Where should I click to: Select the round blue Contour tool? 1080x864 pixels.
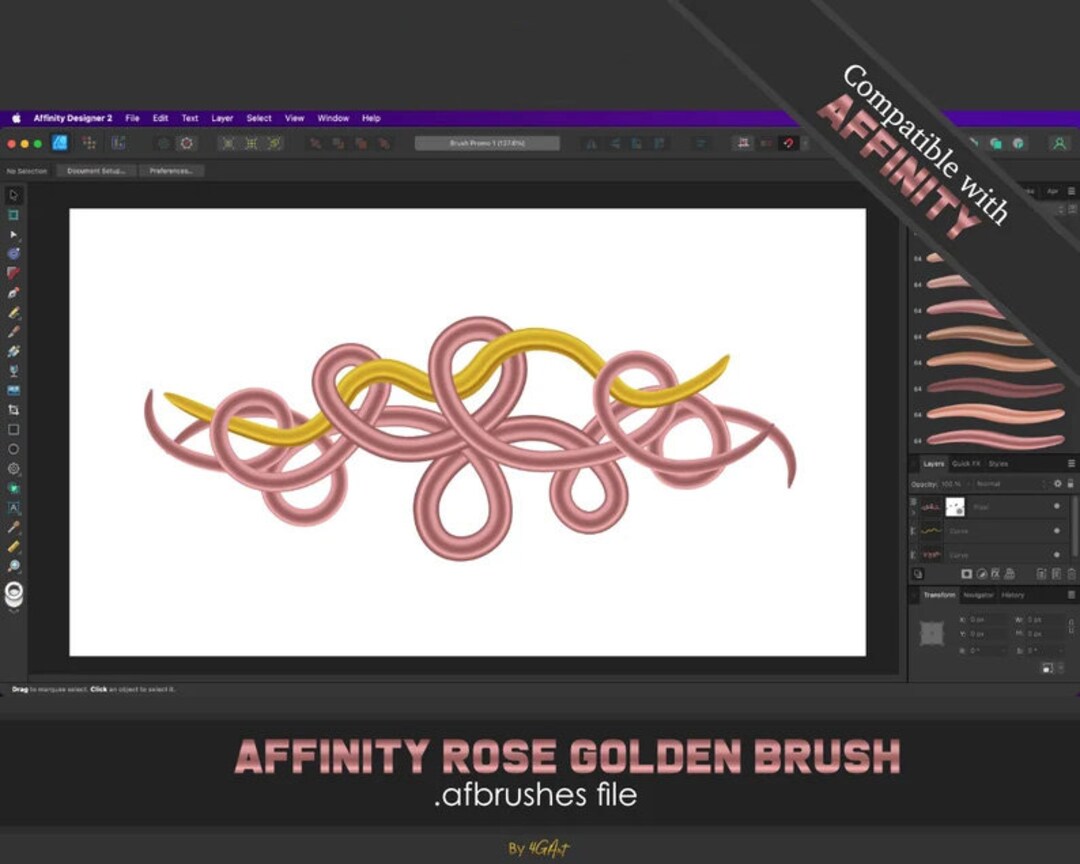click(x=13, y=254)
